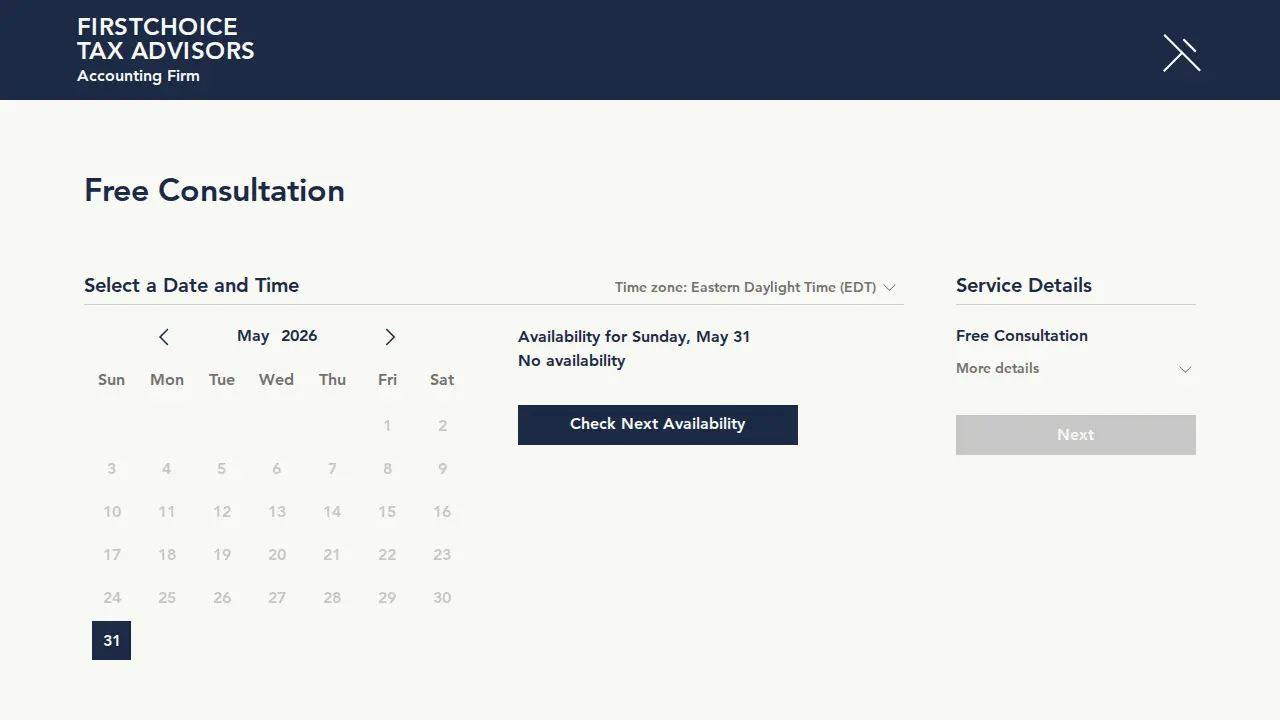Open the time zone dropdown
Viewport: 1280px width, 720px height.
(755, 287)
